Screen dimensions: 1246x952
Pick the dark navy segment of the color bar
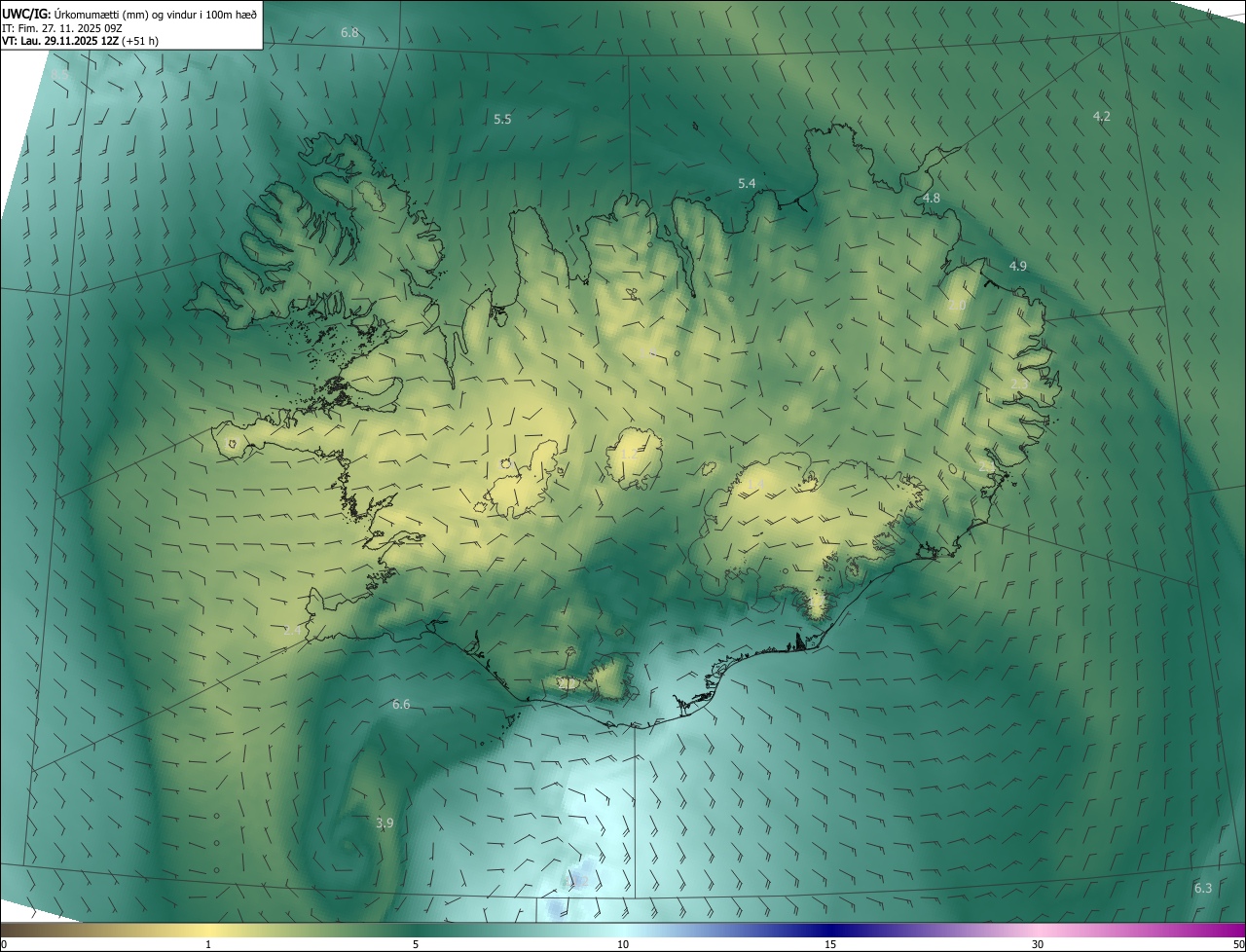click(832, 930)
